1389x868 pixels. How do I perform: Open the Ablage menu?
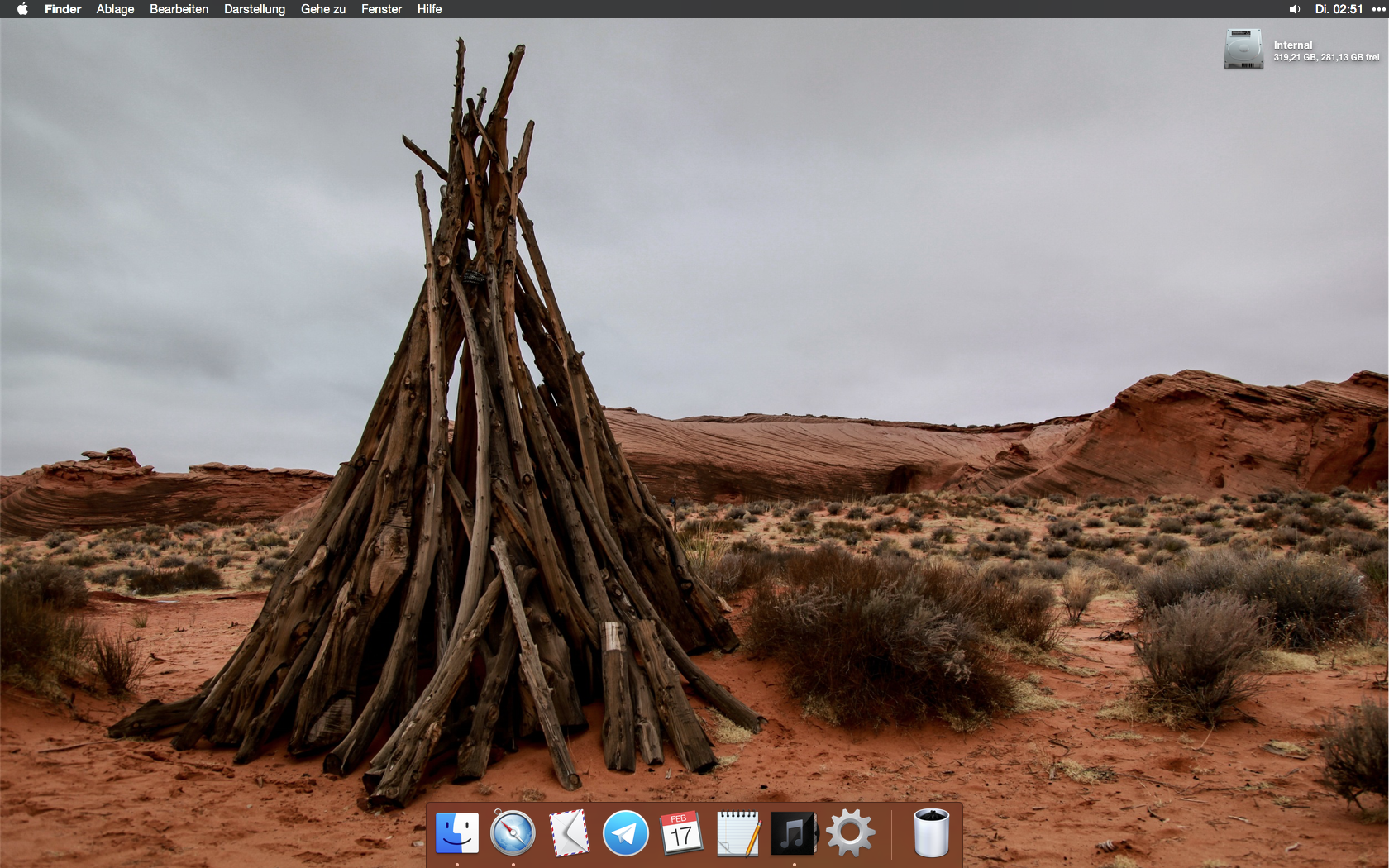click(x=115, y=9)
